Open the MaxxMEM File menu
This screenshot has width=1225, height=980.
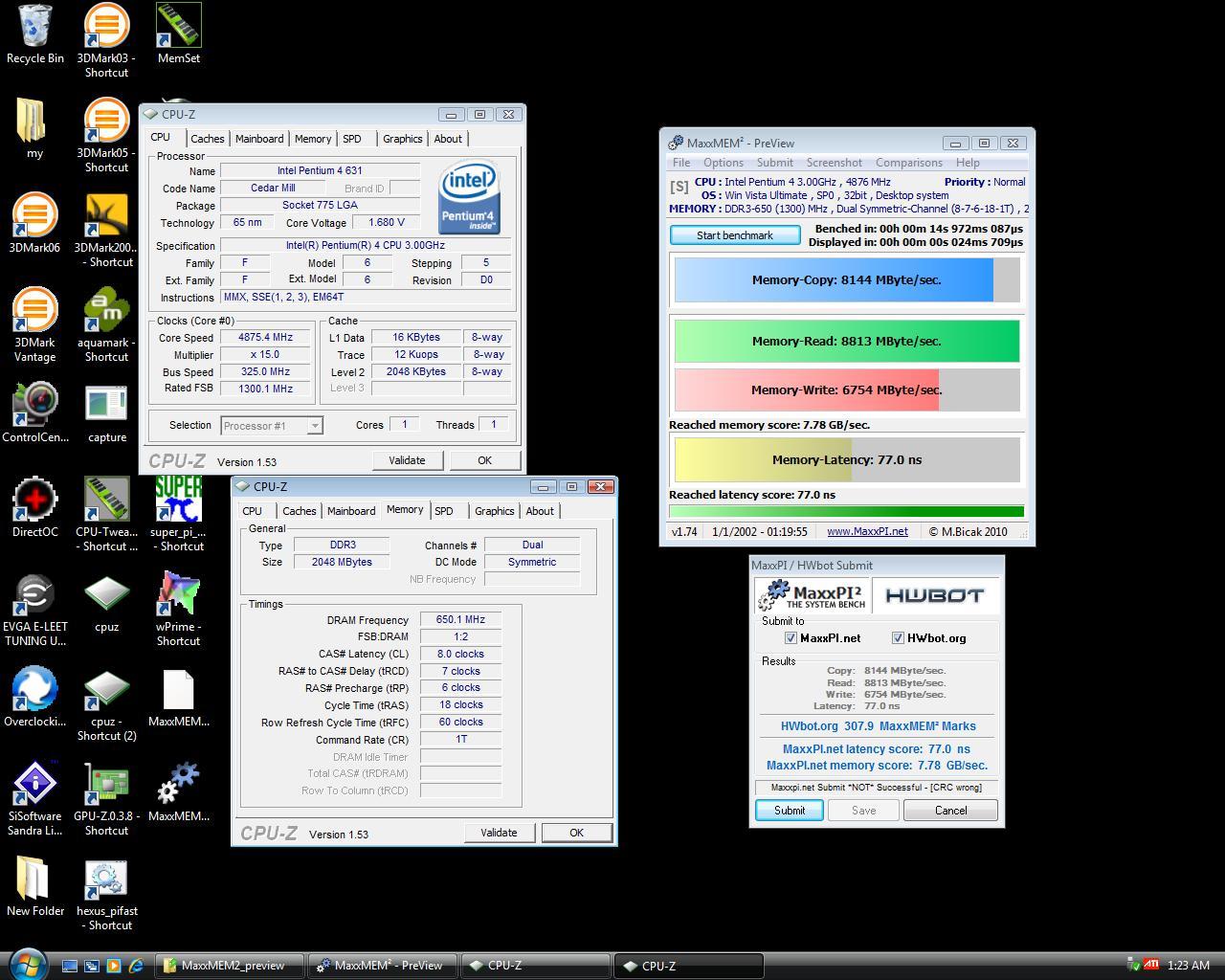(681, 163)
